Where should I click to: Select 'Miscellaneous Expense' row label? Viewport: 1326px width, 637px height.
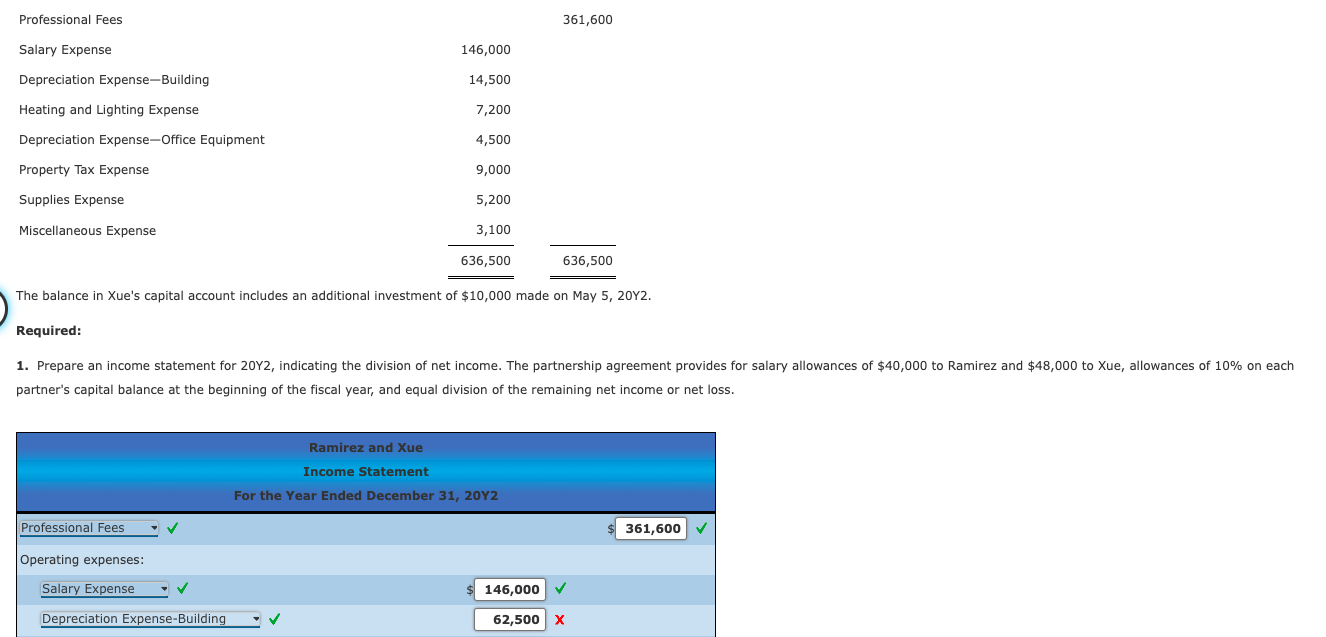(88, 231)
